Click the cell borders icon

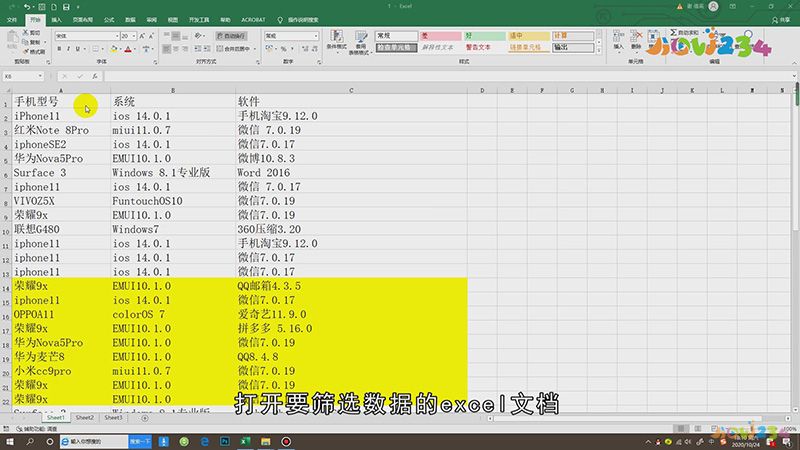(95, 49)
